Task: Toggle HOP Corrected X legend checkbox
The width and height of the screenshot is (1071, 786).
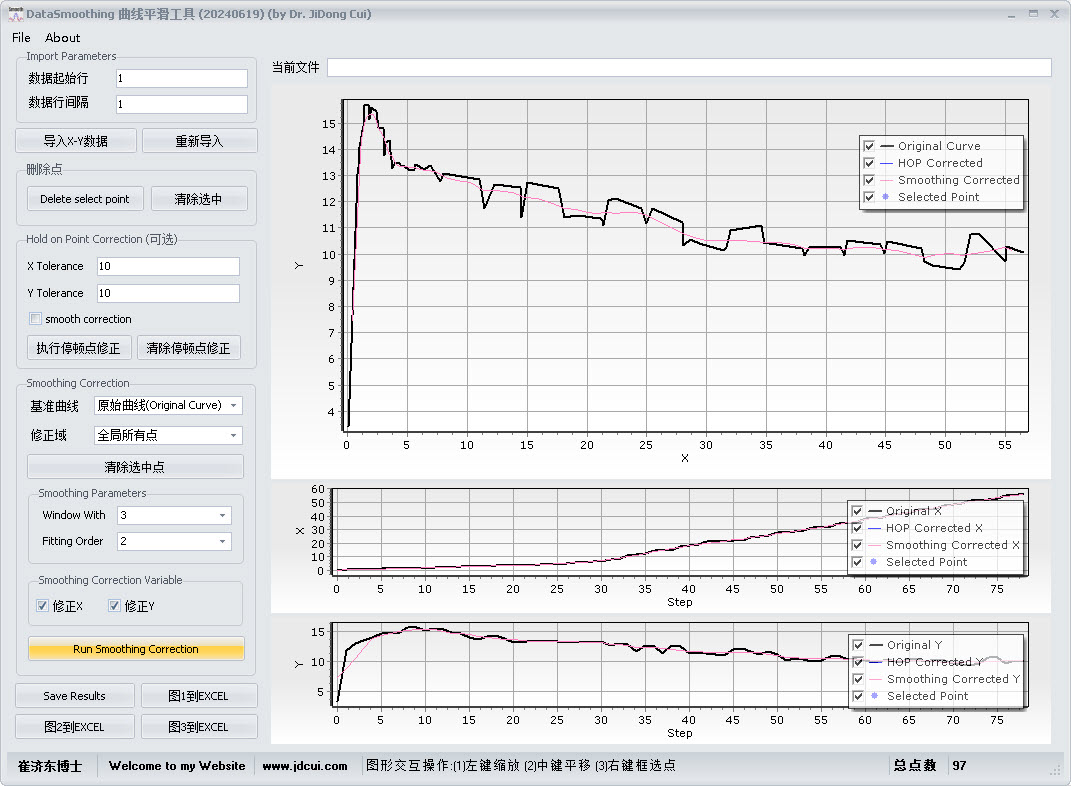Action: pos(857,528)
